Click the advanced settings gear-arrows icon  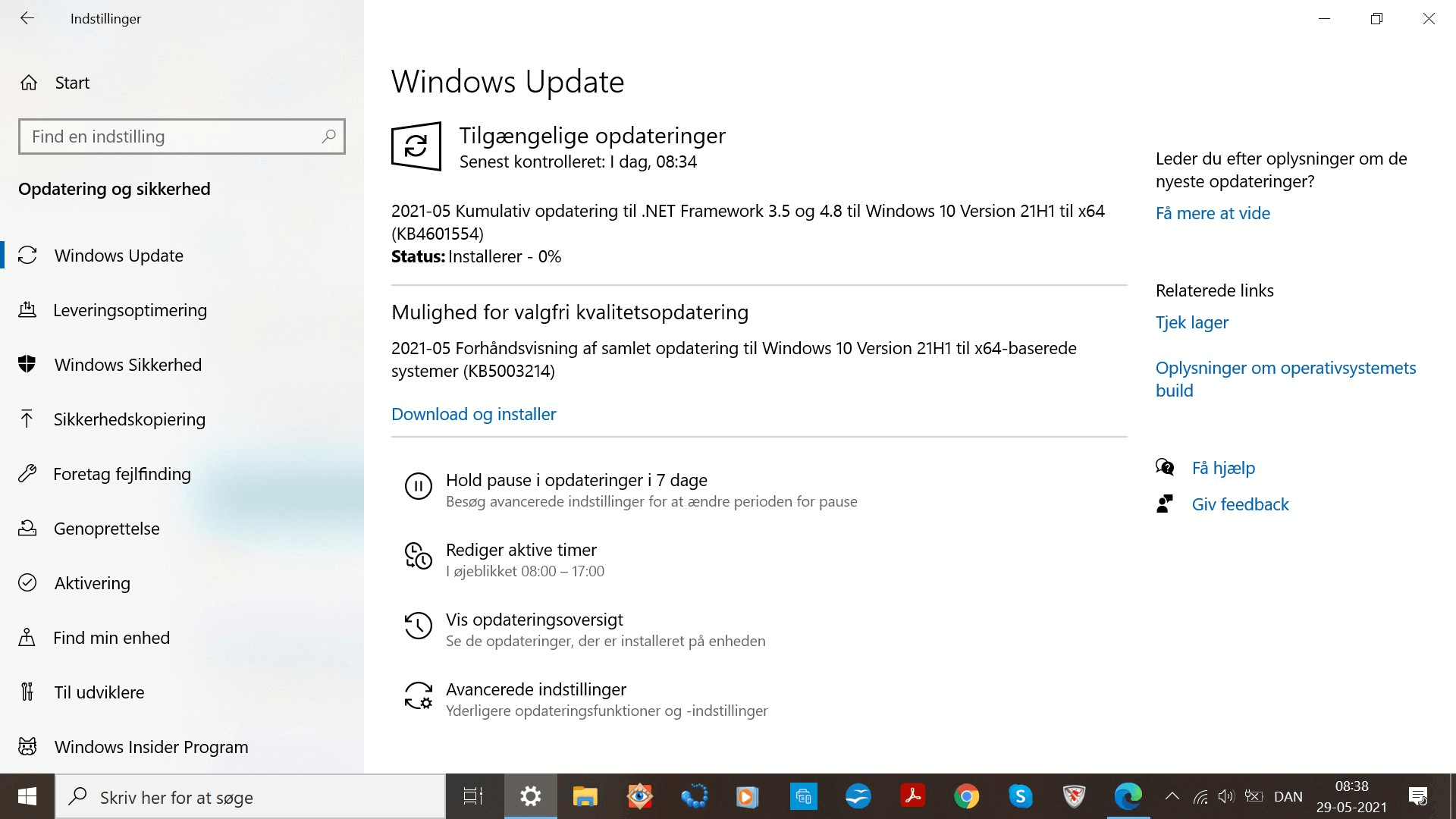[418, 695]
